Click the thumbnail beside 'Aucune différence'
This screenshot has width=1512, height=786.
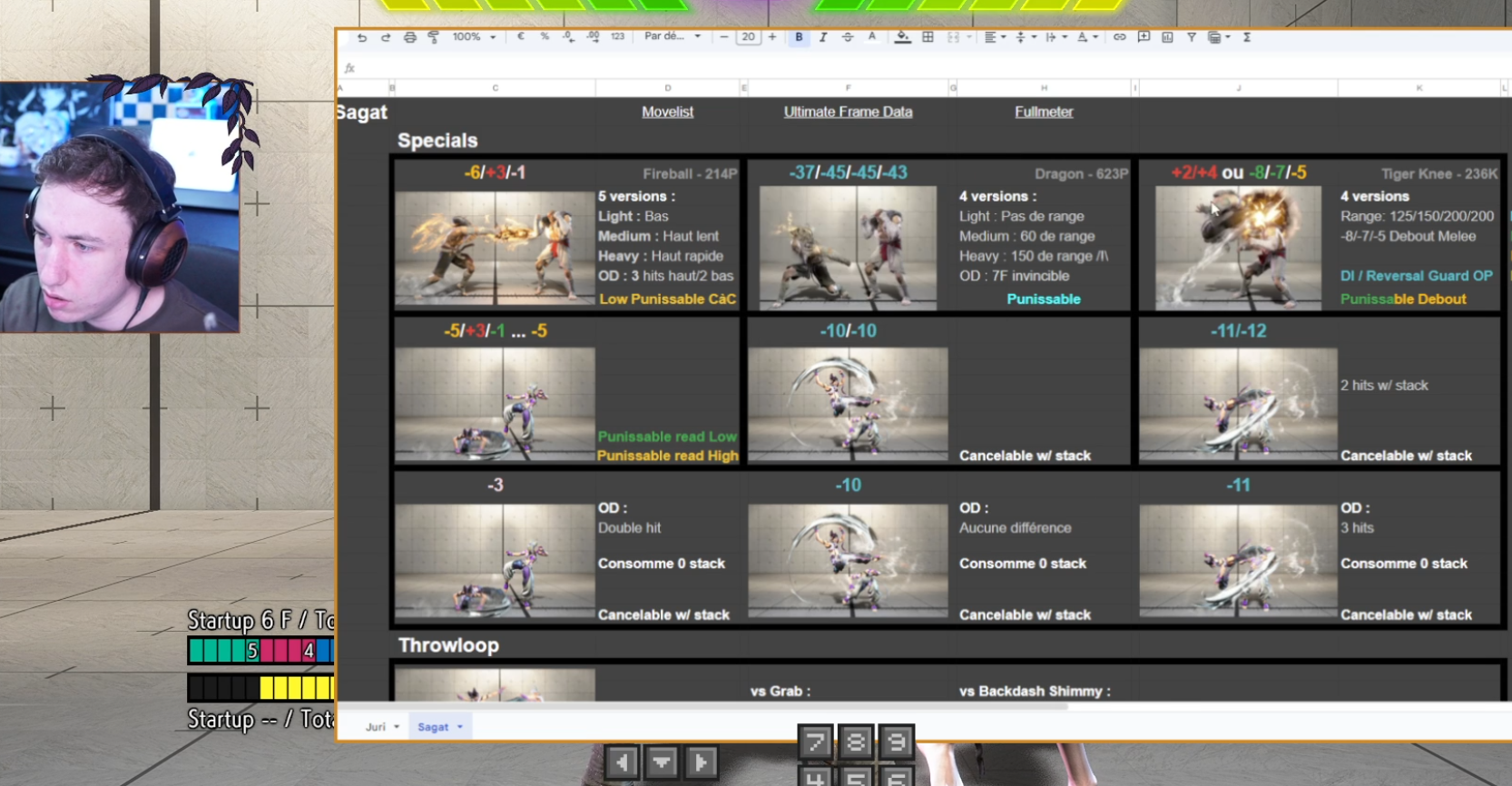[x=848, y=560]
